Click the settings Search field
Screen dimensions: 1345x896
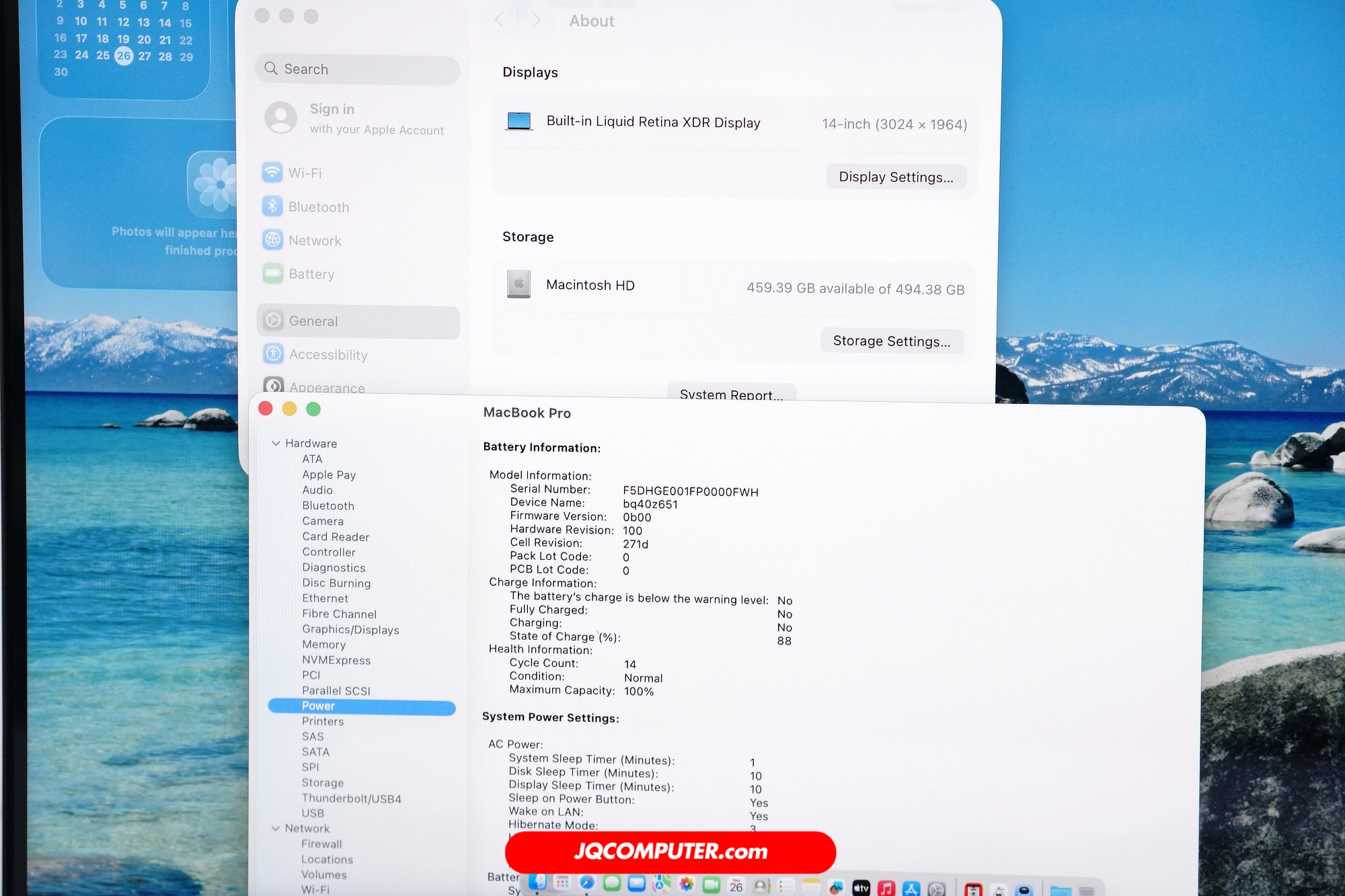357,69
